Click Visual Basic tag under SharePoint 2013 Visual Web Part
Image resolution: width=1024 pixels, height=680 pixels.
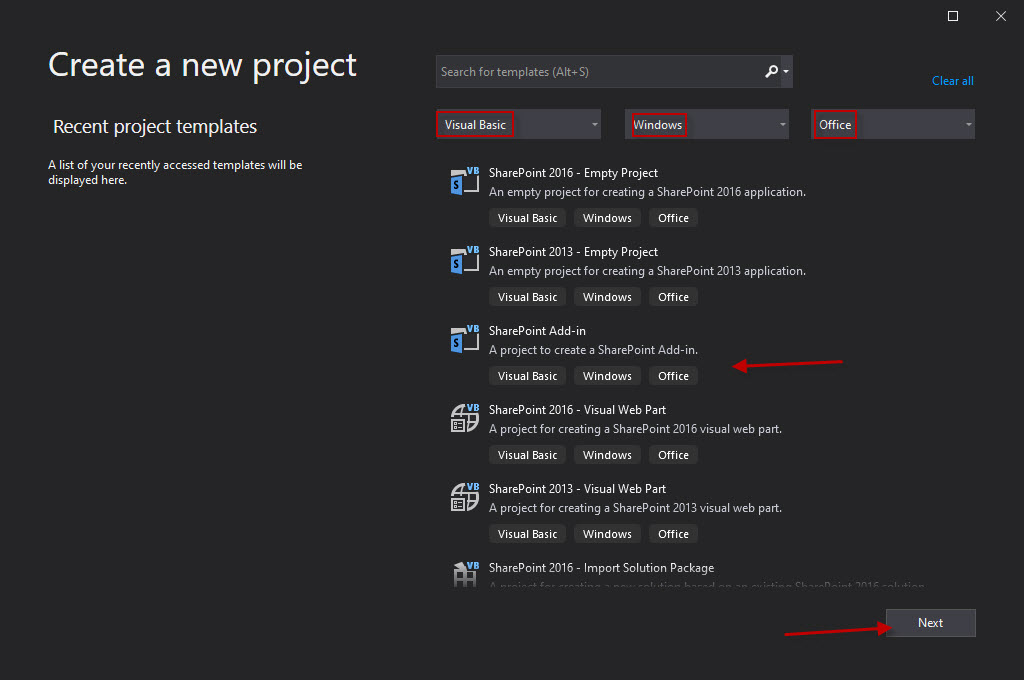pyautogui.click(x=527, y=534)
